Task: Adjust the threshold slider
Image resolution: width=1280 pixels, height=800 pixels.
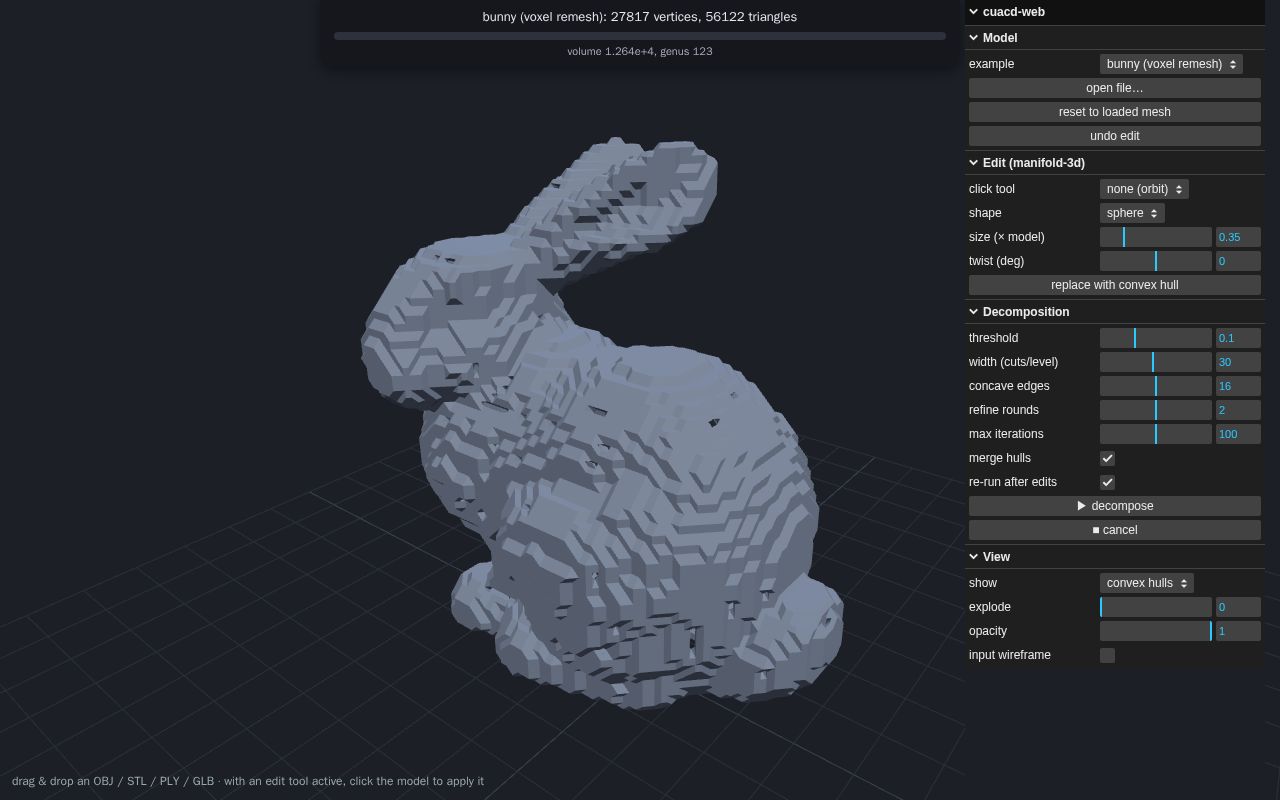Action: (x=1156, y=338)
